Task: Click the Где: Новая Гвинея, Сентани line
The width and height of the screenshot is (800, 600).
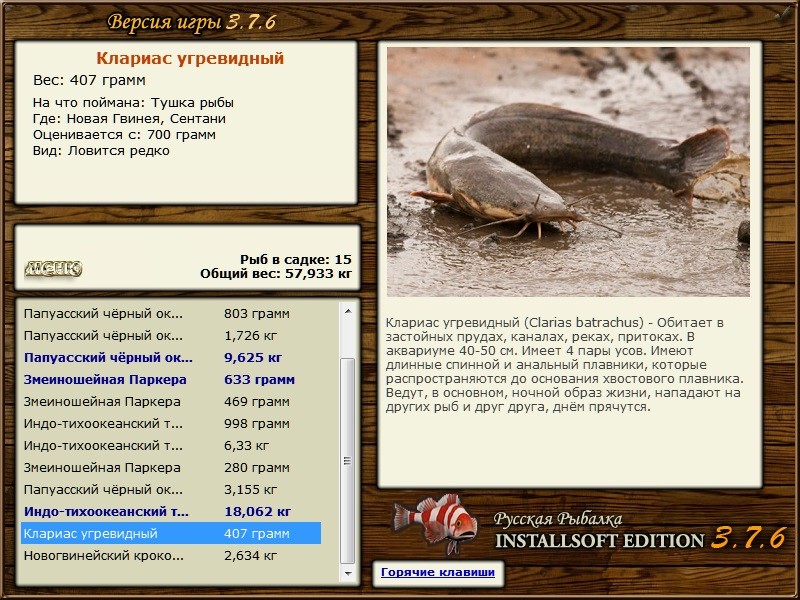Action: 129,119
